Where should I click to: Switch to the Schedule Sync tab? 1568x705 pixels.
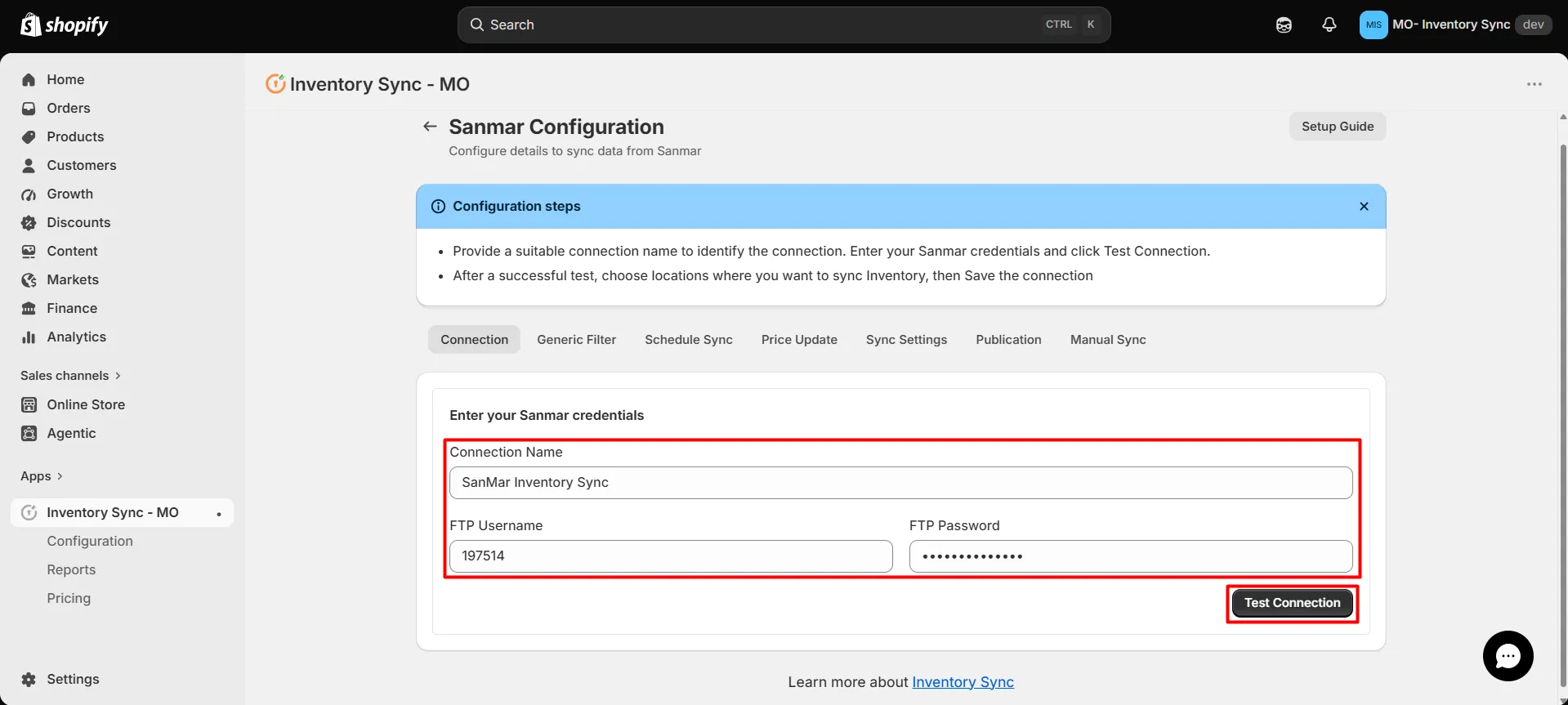(688, 339)
